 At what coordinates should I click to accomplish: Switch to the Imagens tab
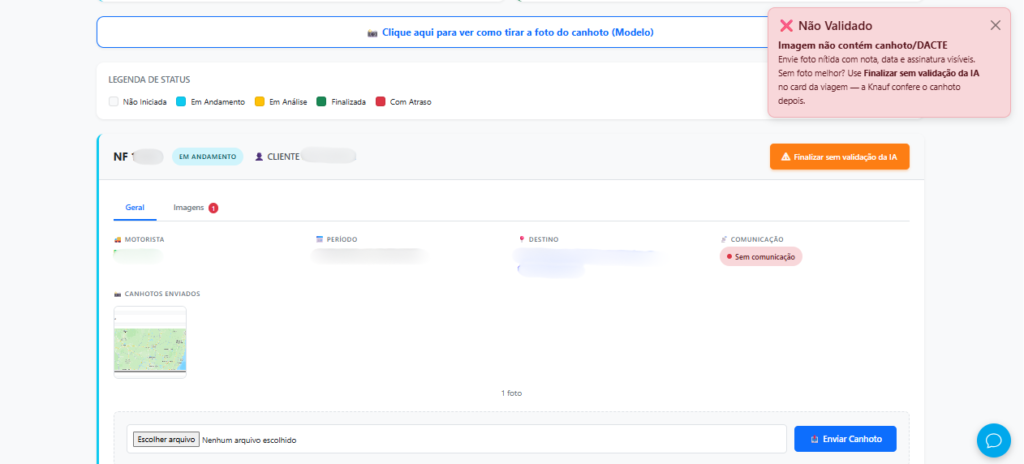[195, 207]
